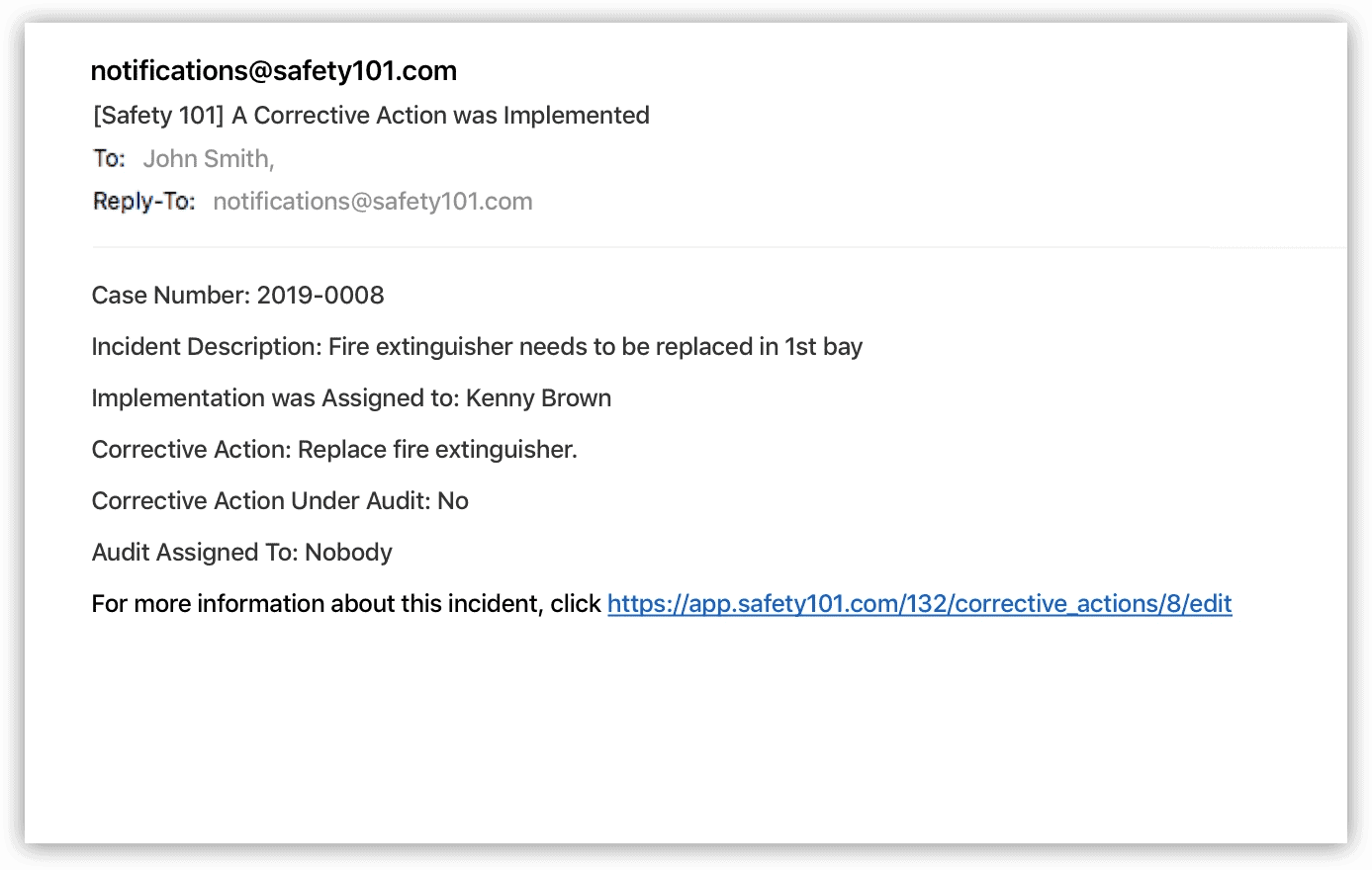Click Corrective Action Under Audit: No line
The width and height of the screenshot is (1372, 870).
[x=280, y=501]
